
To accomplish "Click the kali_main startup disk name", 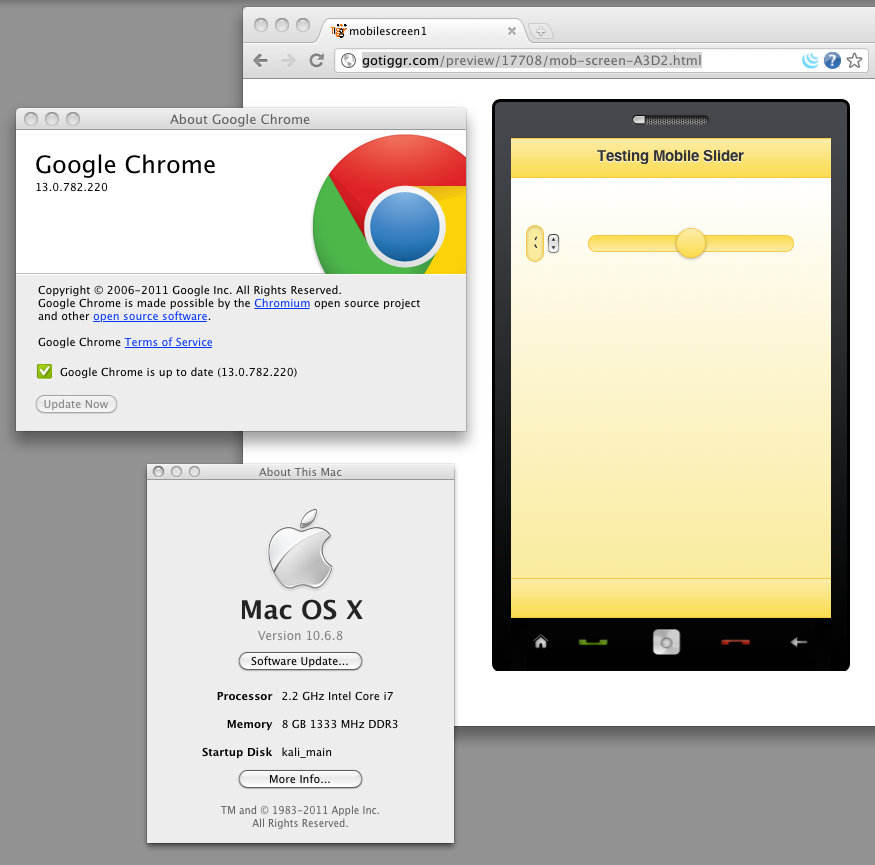I will (x=306, y=752).
